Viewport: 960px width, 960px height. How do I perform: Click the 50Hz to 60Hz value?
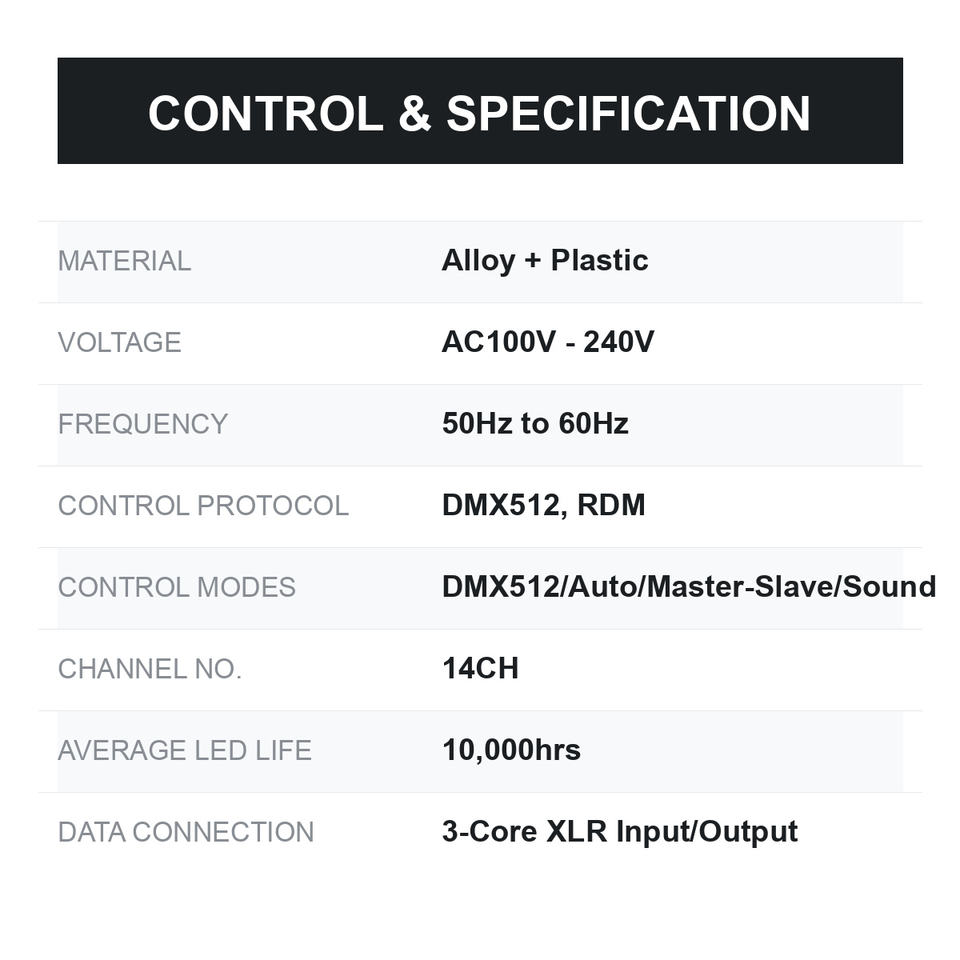click(x=535, y=423)
